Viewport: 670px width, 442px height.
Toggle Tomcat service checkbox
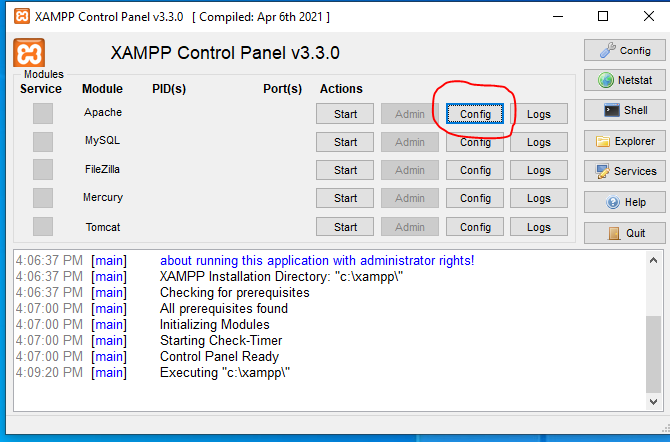coord(43,226)
